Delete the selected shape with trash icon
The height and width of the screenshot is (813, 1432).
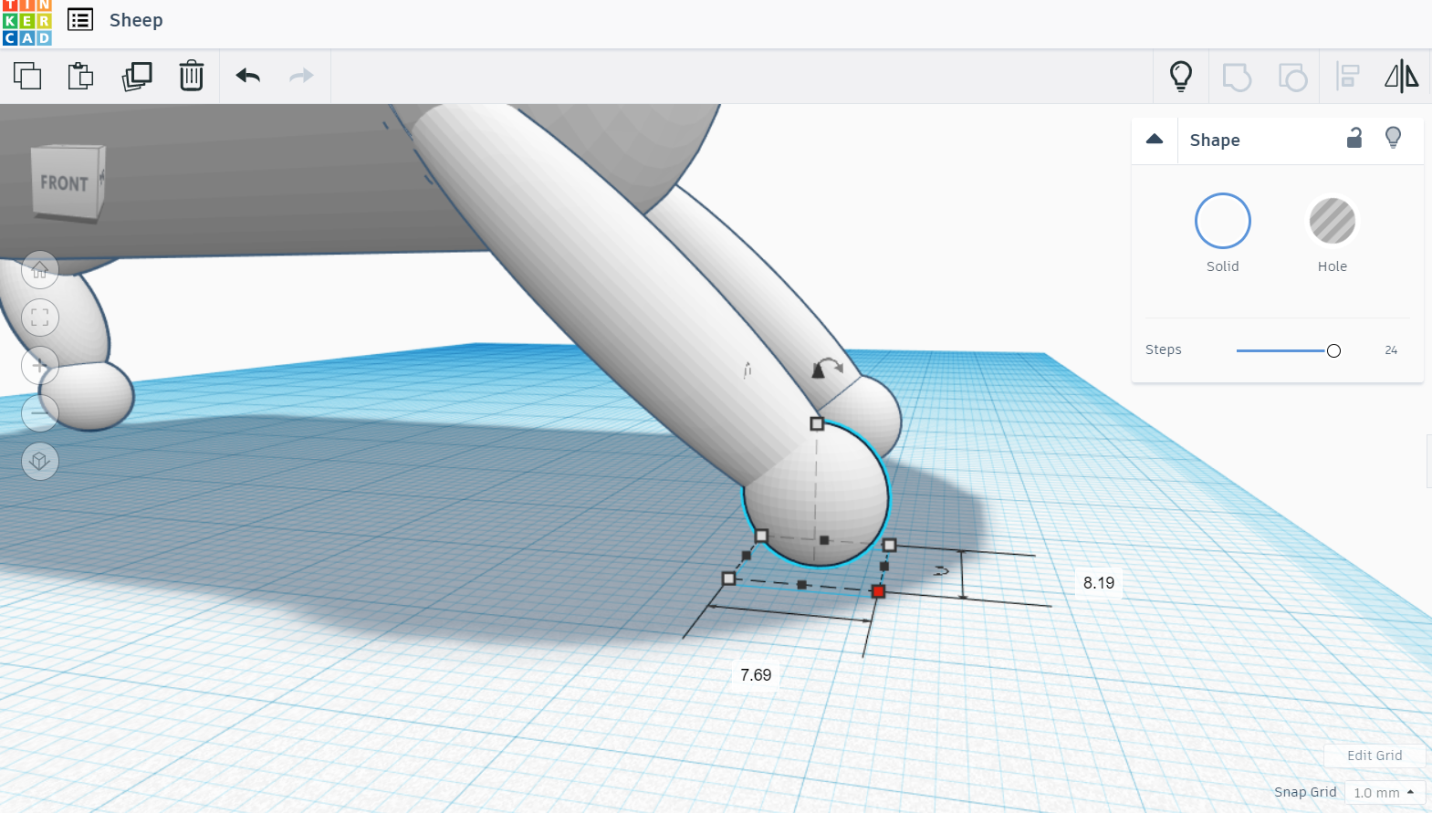click(191, 76)
